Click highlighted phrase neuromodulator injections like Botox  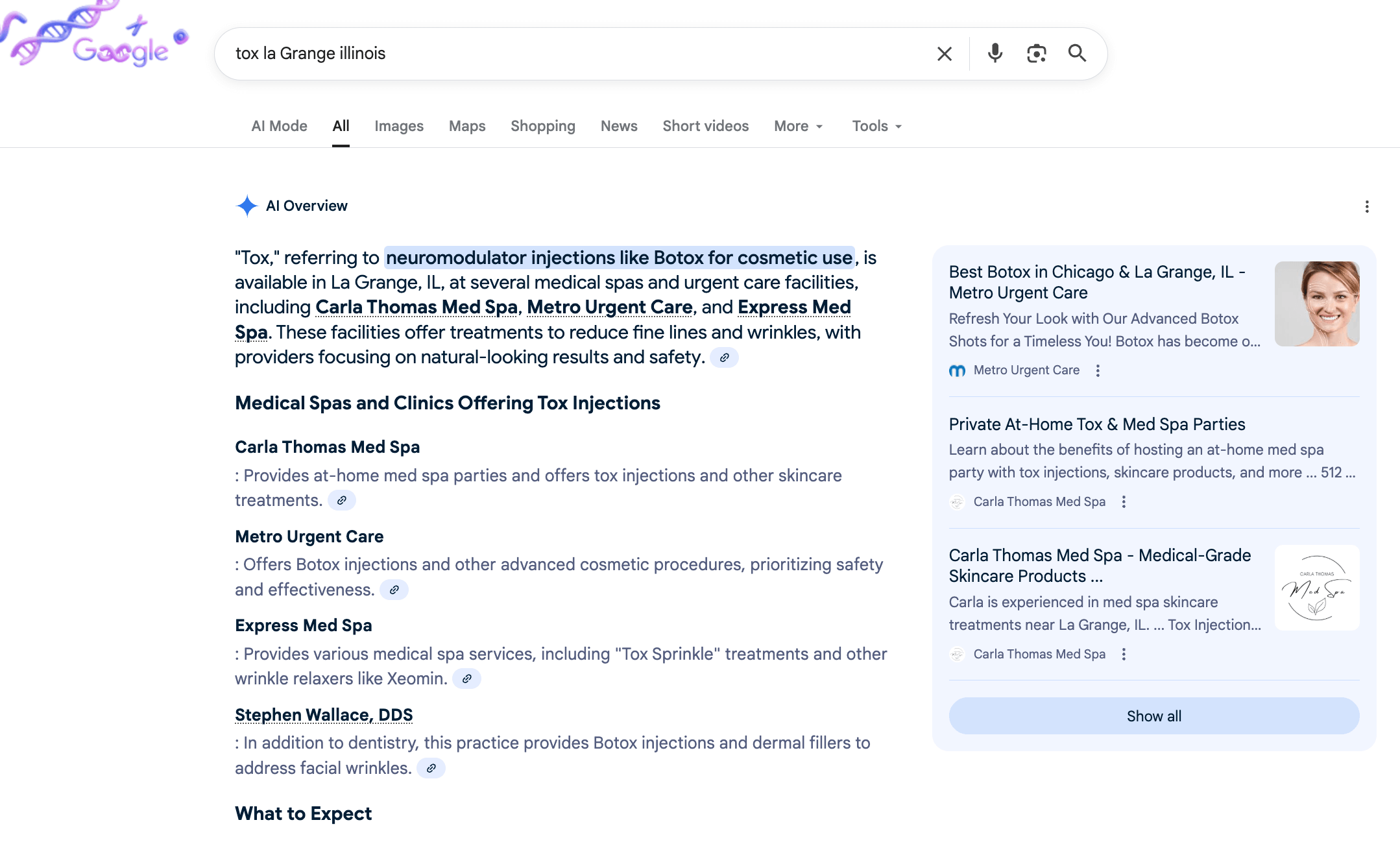click(619, 258)
